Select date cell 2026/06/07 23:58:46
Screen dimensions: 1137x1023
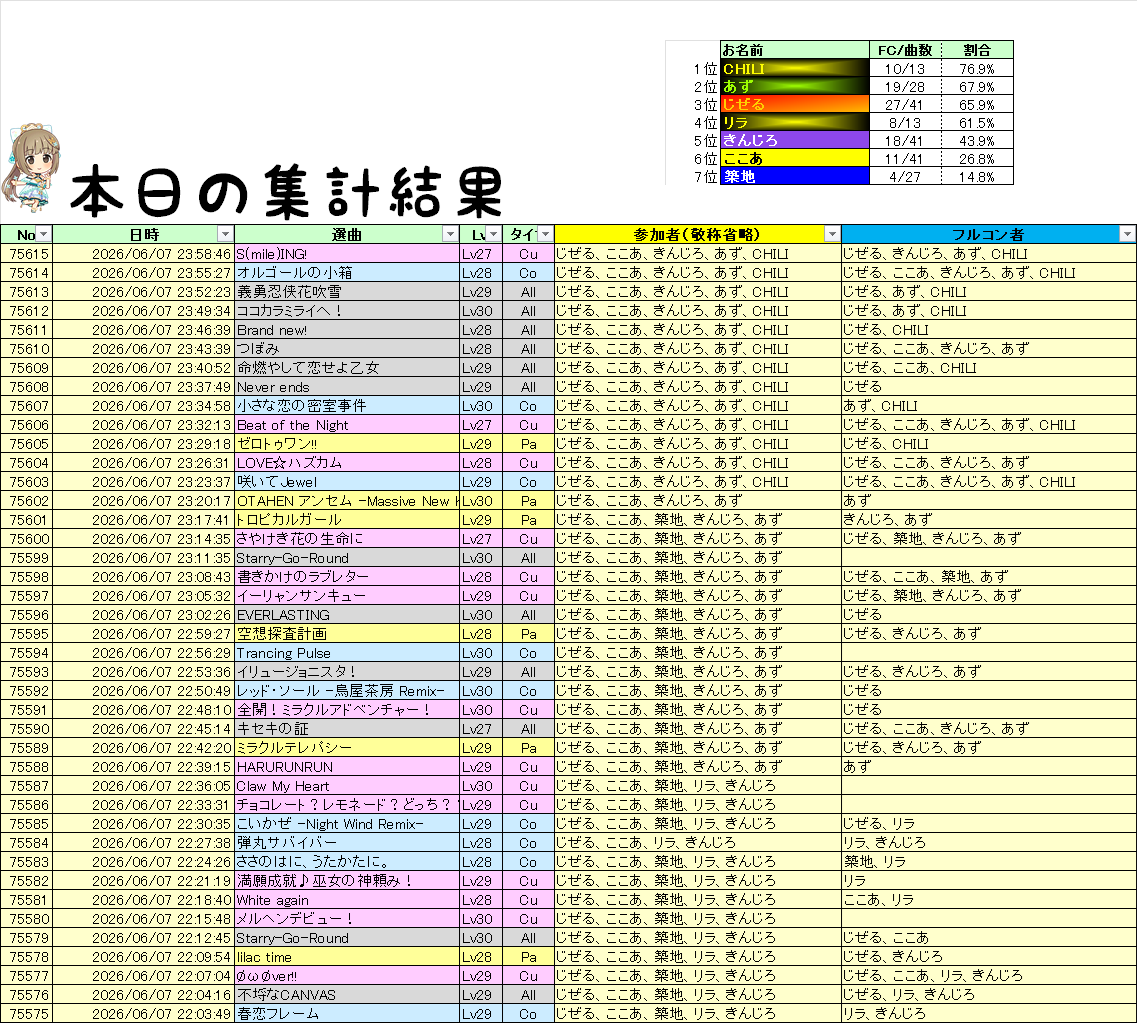144,254
